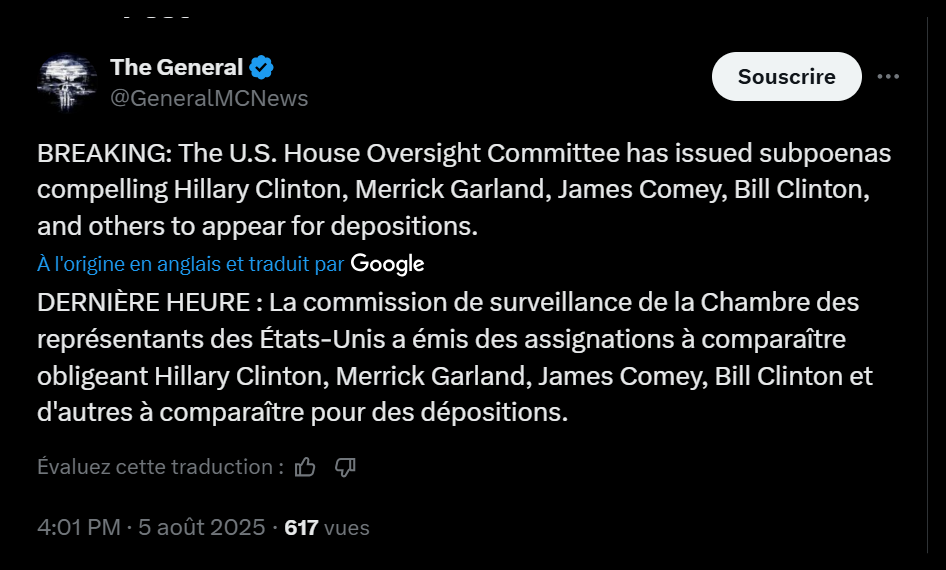The height and width of the screenshot is (570, 946).
Task: Click the date 5 août 2025
Action: click(200, 527)
